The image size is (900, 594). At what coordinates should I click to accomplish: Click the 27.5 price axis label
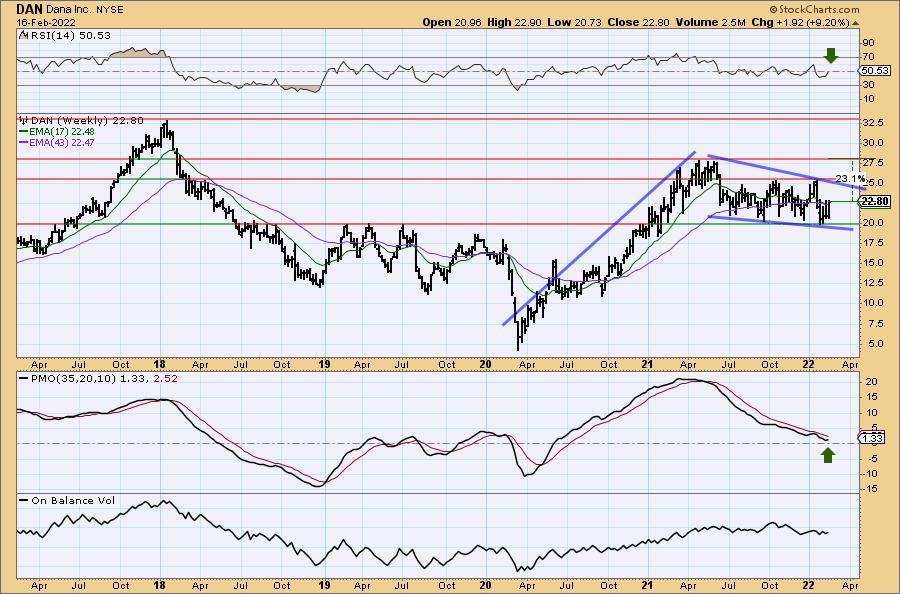(872, 163)
